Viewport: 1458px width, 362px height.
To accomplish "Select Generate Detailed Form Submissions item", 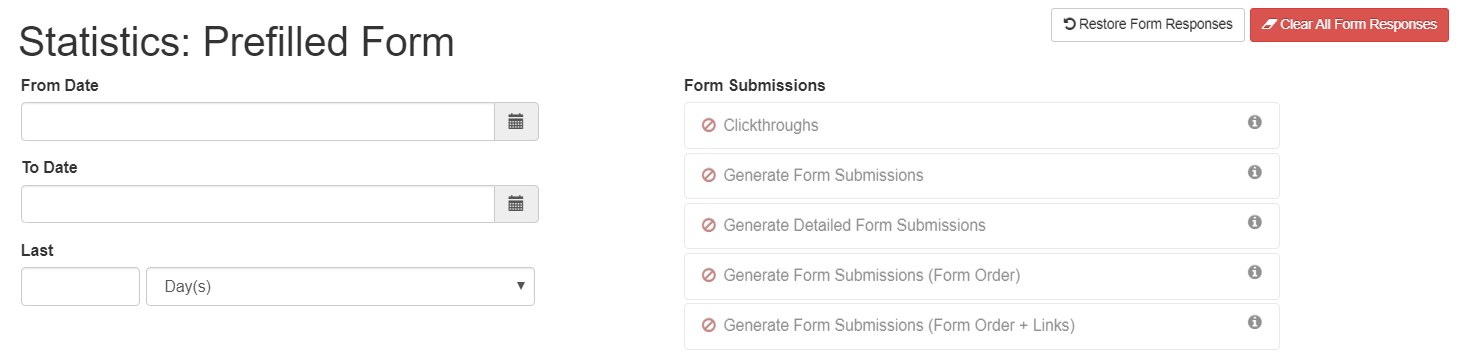I will [982, 225].
